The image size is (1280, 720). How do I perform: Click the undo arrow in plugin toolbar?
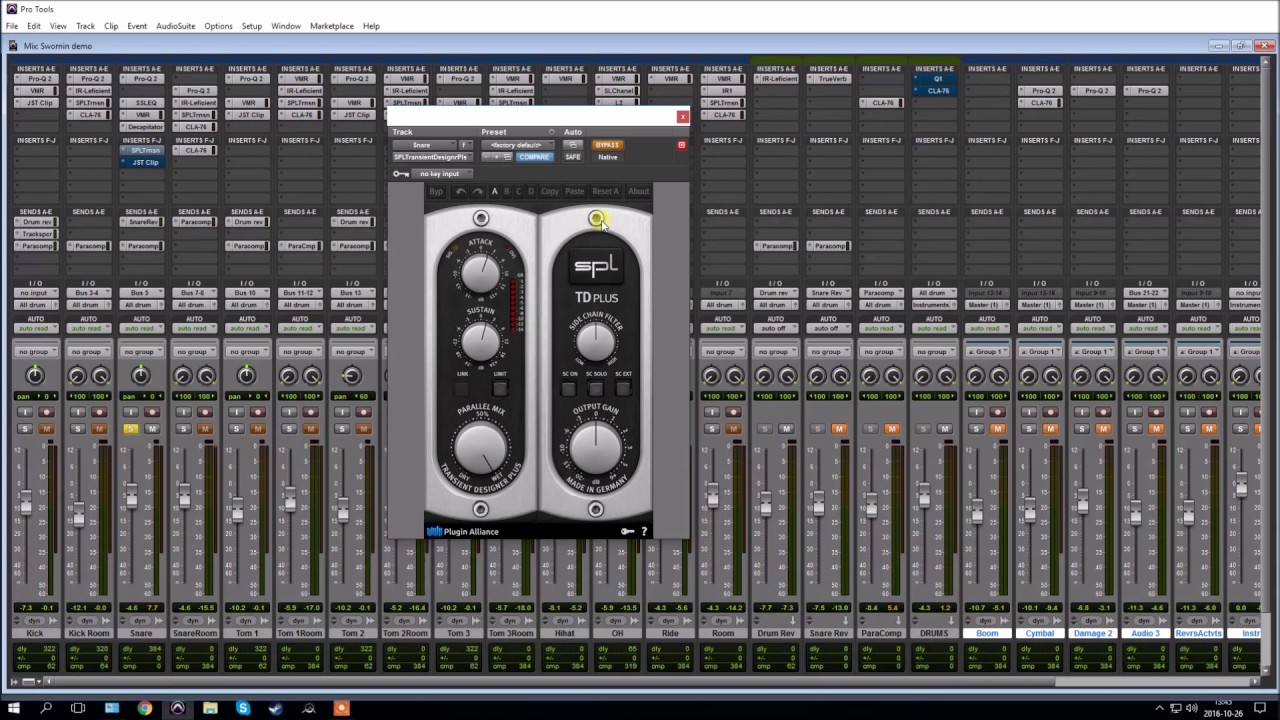tap(460, 191)
